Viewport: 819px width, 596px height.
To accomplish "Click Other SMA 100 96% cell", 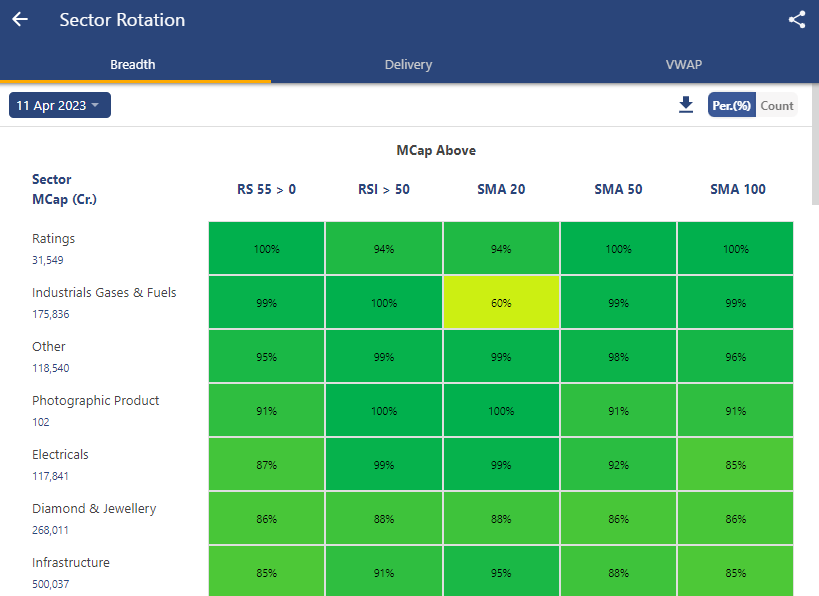I will (x=735, y=357).
